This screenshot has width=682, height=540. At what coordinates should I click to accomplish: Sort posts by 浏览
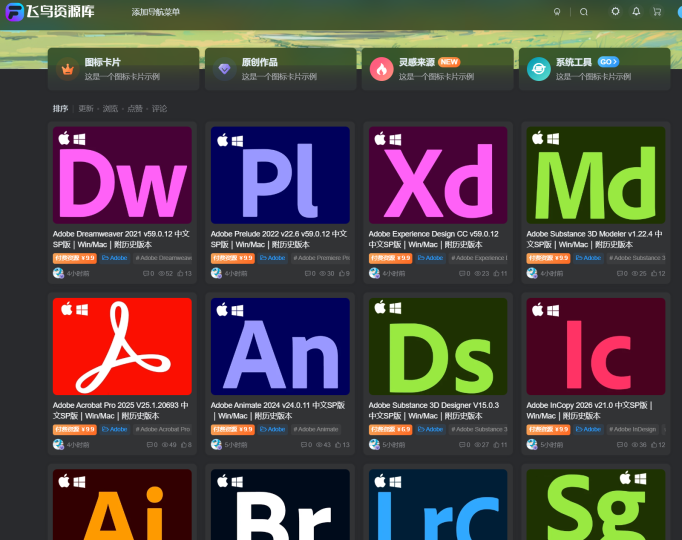(x=110, y=108)
